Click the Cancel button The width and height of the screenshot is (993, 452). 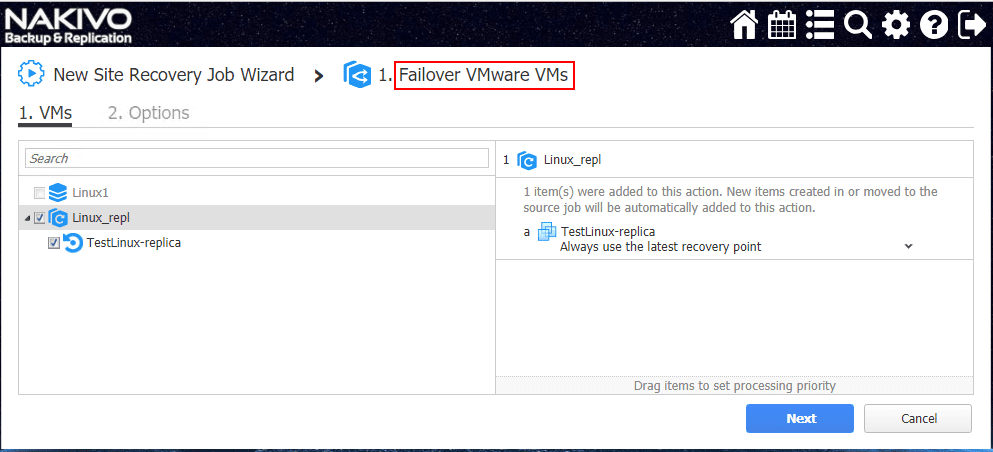917,418
